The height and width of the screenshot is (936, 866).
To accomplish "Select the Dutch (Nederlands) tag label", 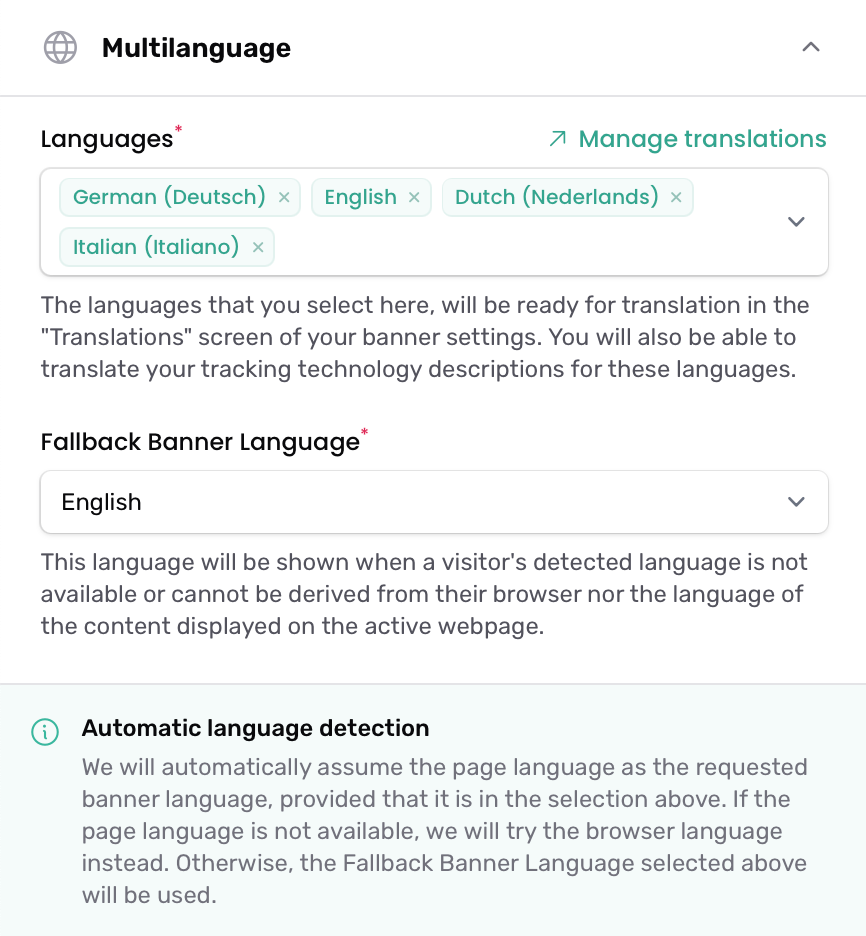I will click(556, 197).
